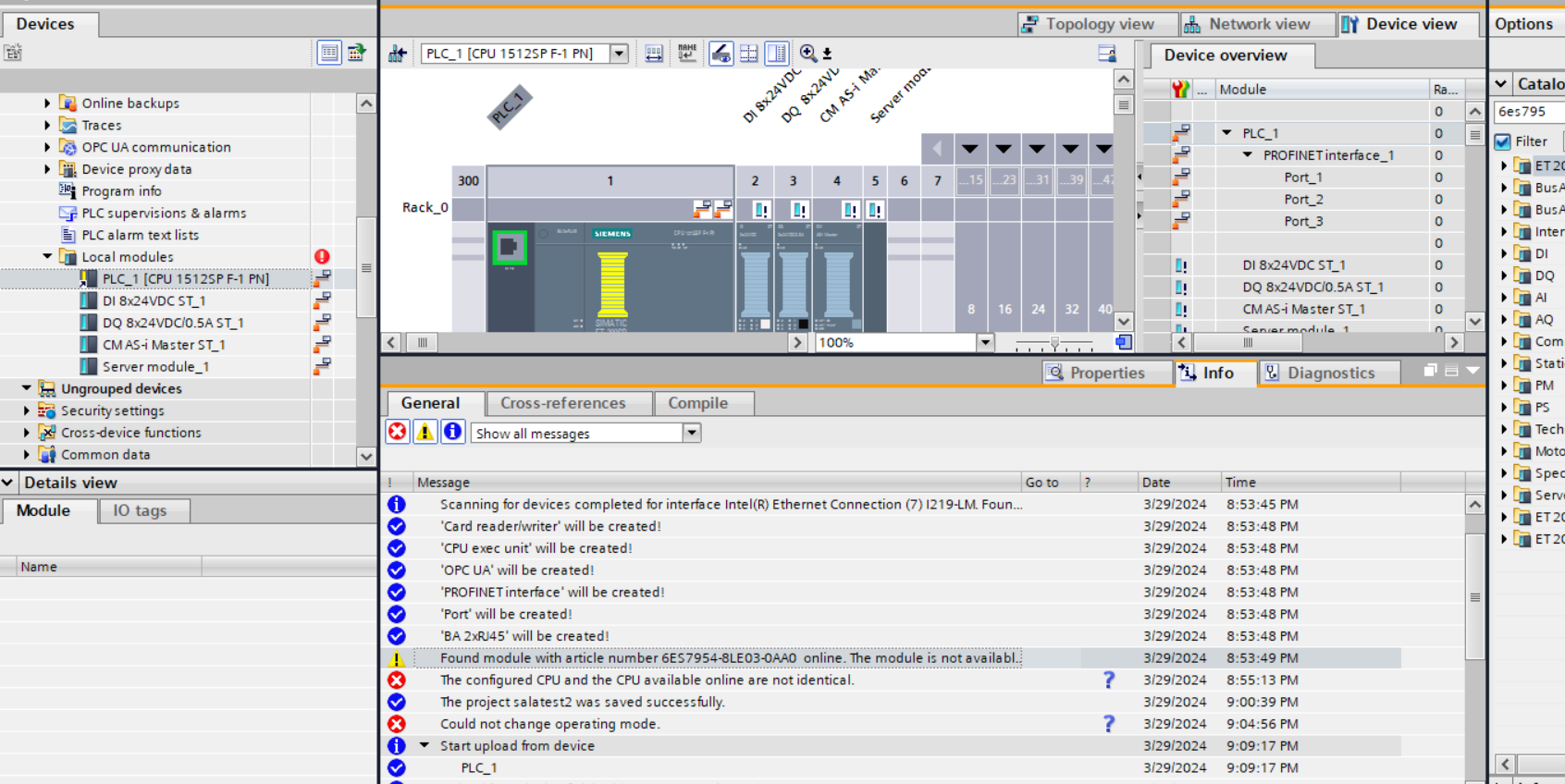Collapse the PROFINET interface_1 row in overview
Viewport: 1565px width, 784px height.
1248,155
